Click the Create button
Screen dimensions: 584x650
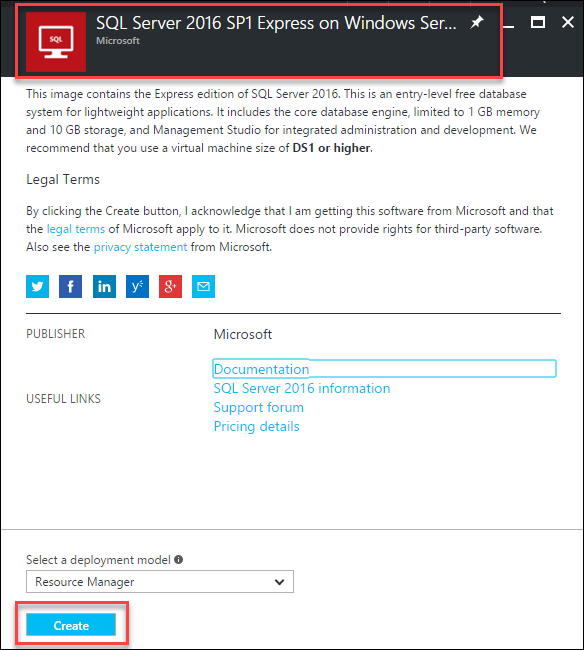click(71, 625)
